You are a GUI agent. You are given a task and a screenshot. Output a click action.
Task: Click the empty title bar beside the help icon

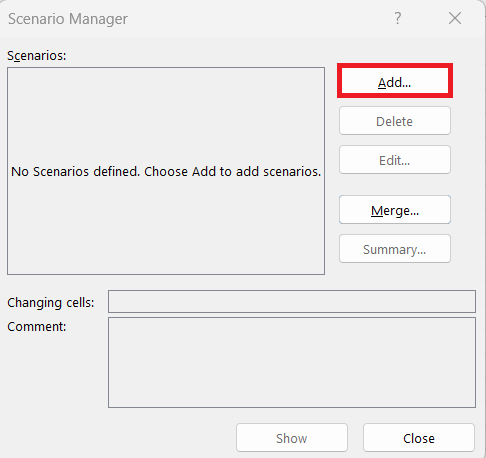click(x=260, y=18)
